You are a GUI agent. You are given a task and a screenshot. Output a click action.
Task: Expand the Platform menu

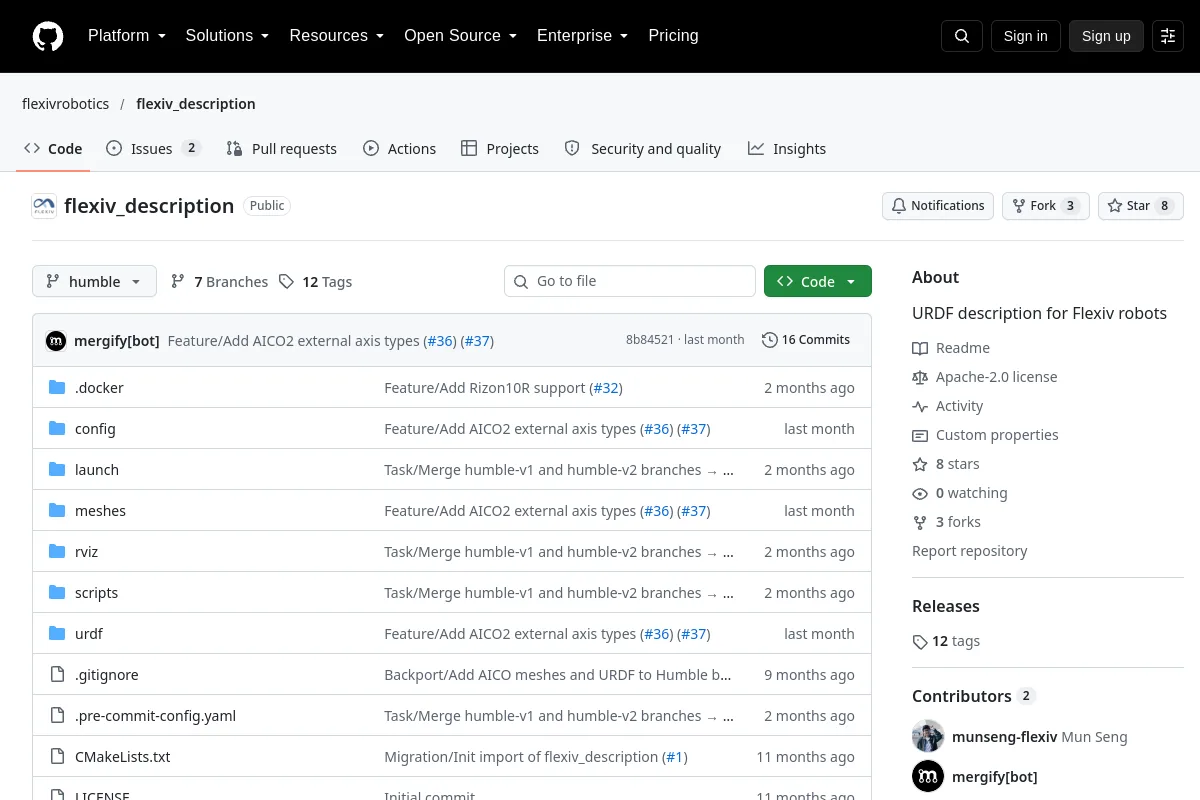coord(127,36)
